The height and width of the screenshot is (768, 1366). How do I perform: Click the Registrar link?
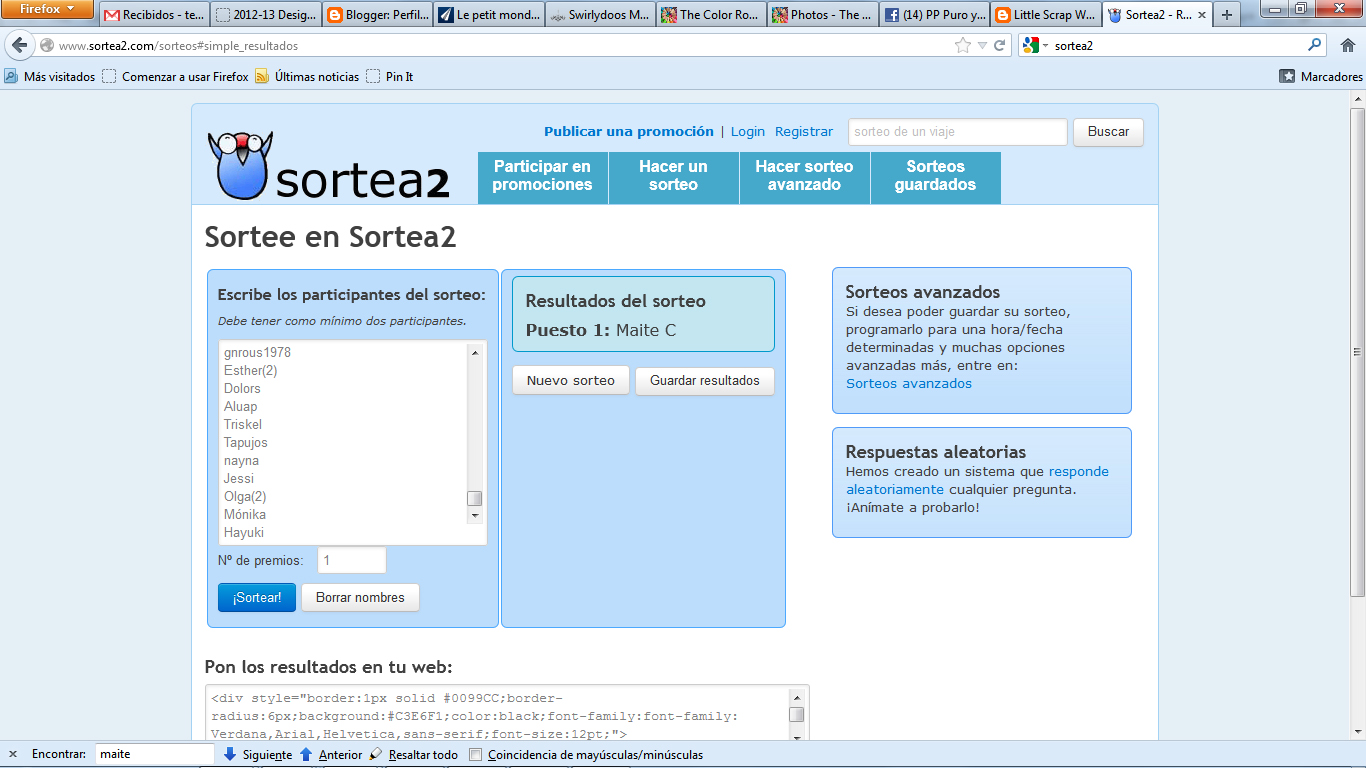pos(804,131)
